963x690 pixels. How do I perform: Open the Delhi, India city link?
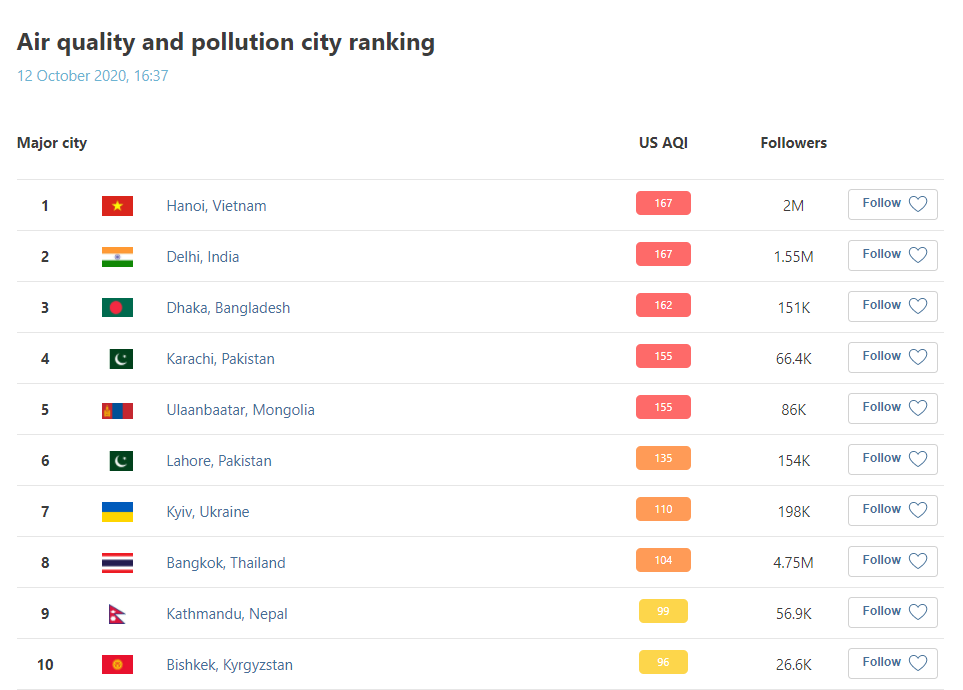click(203, 257)
